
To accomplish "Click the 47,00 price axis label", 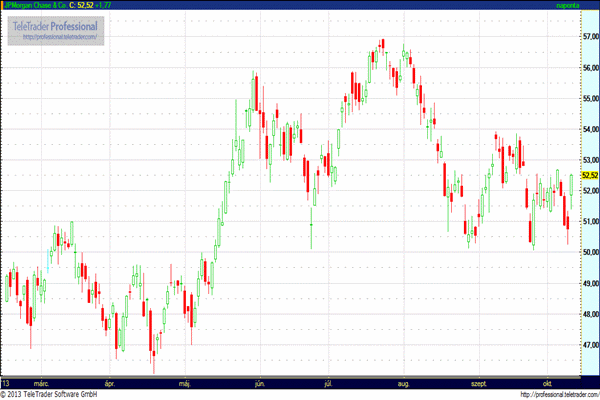I will [x=589, y=345].
